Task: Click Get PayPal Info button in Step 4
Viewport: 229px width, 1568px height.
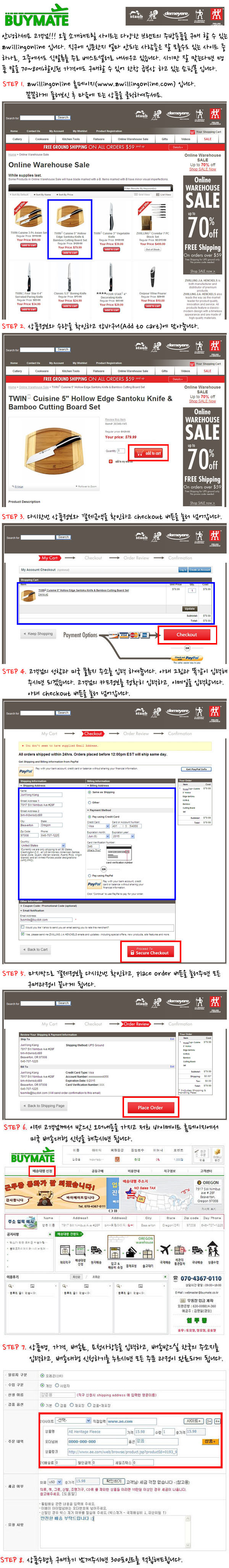Action: (196, 769)
